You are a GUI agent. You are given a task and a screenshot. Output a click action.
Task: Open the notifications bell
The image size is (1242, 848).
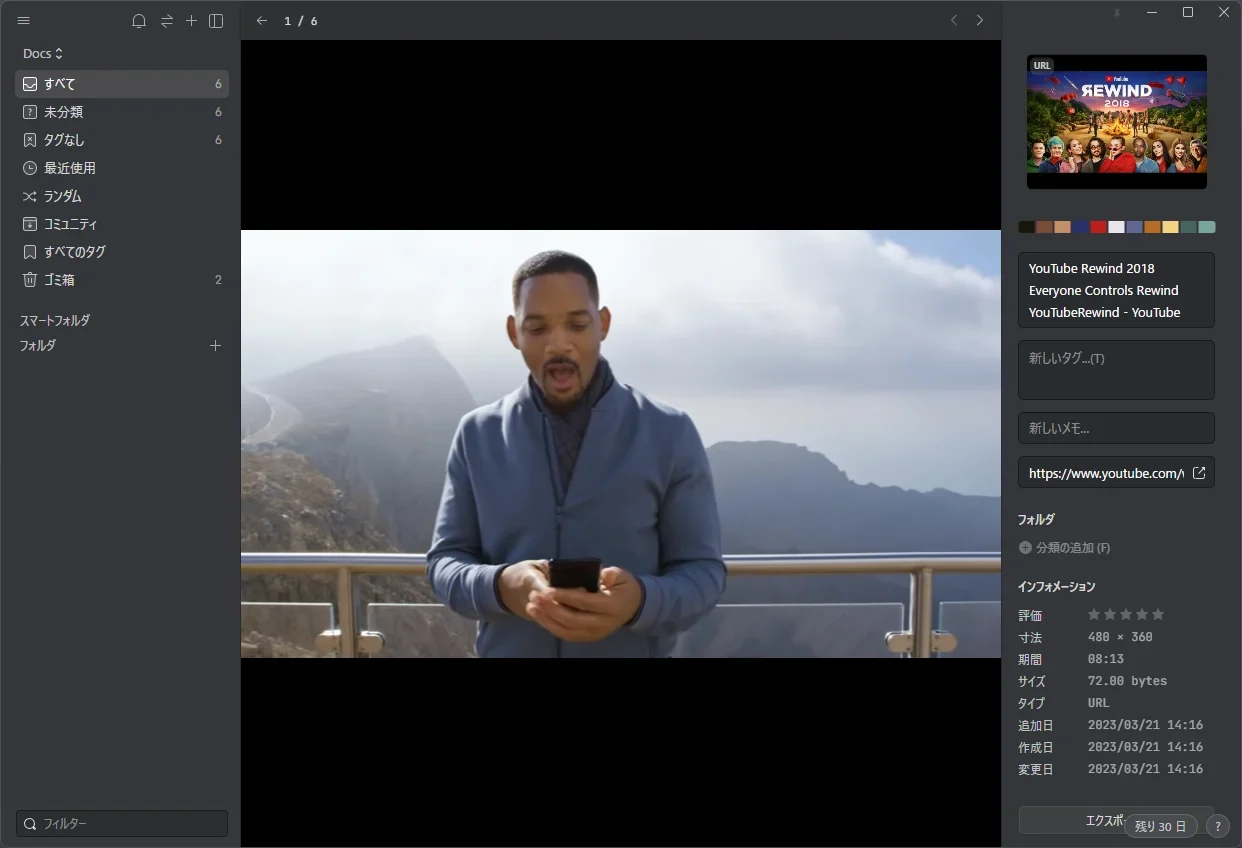[x=139, y=21]
